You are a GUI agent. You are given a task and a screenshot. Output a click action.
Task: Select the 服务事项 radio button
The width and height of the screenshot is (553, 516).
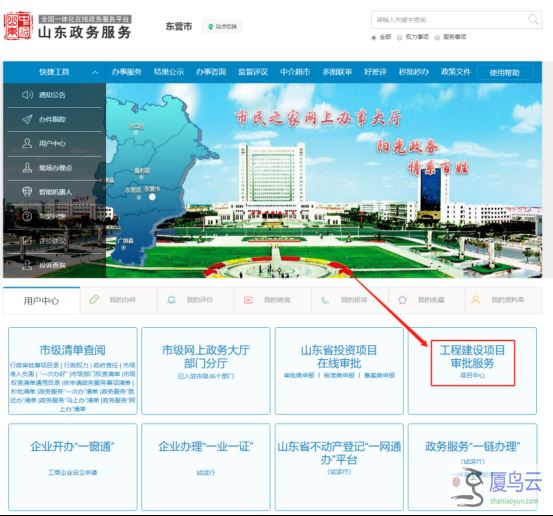[437, 37]
